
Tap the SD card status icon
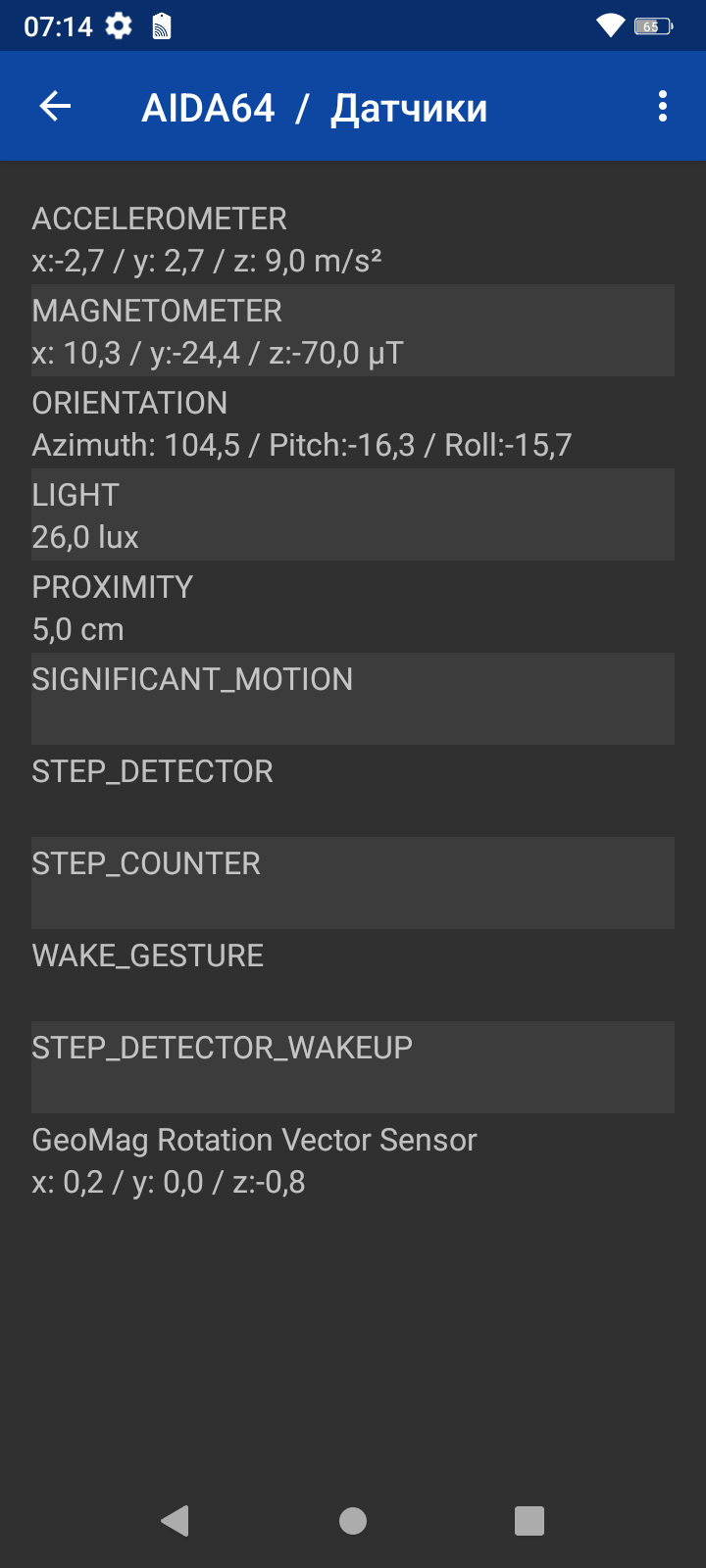click(162, 26)
